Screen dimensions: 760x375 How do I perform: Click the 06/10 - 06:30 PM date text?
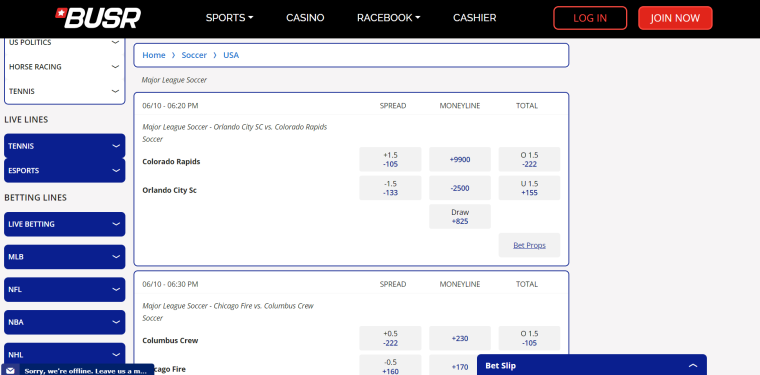tap(170, 284)
